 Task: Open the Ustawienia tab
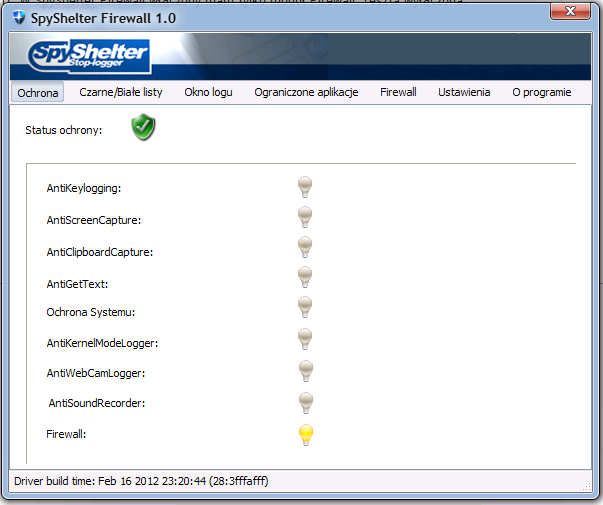[x=464, y=92]
